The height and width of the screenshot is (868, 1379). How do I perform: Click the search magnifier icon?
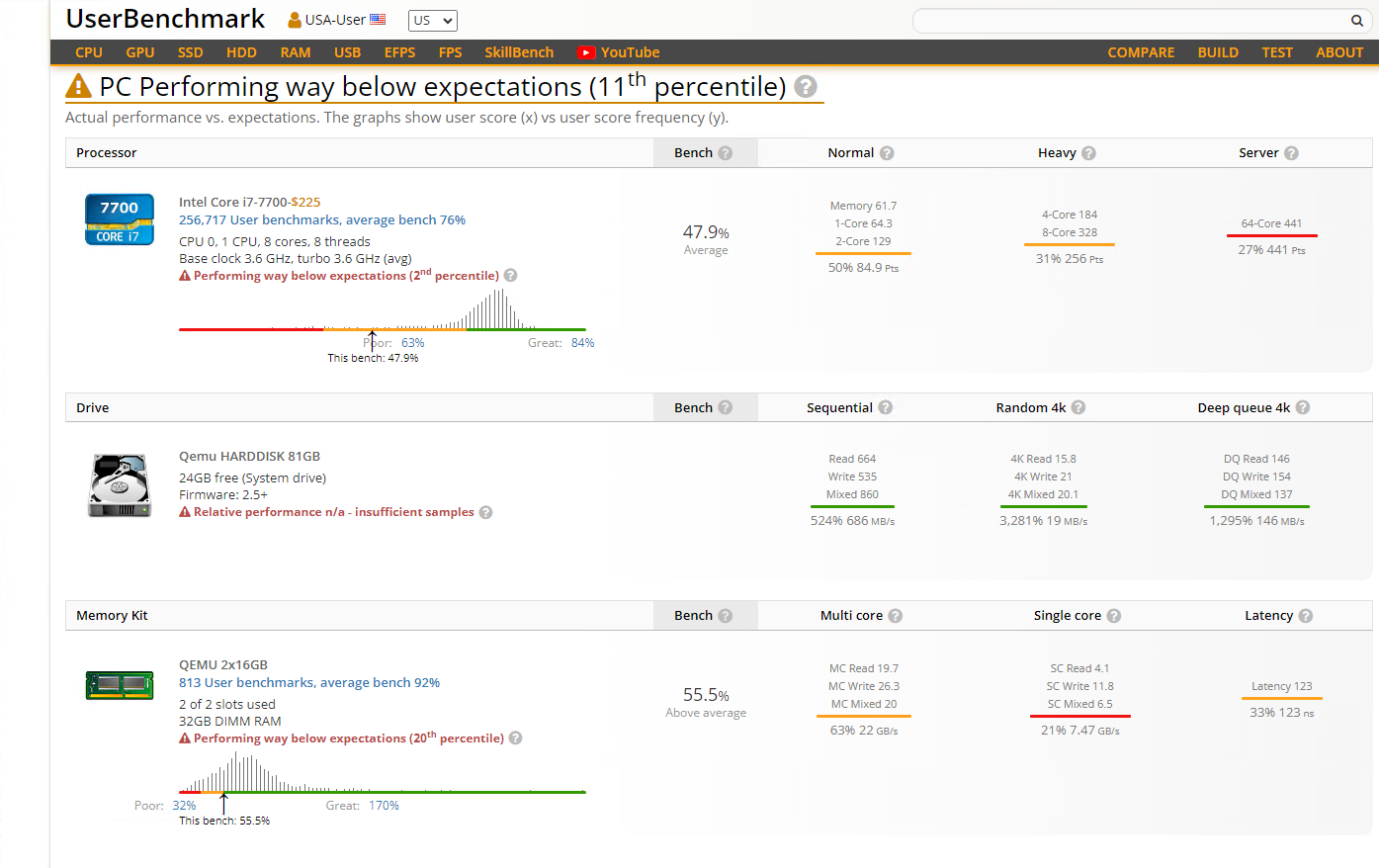1357,21
